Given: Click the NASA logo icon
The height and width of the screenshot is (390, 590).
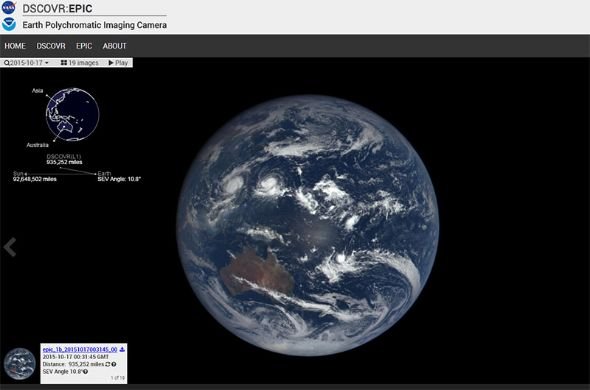Looking at the screenshot, I should [9, 8].
